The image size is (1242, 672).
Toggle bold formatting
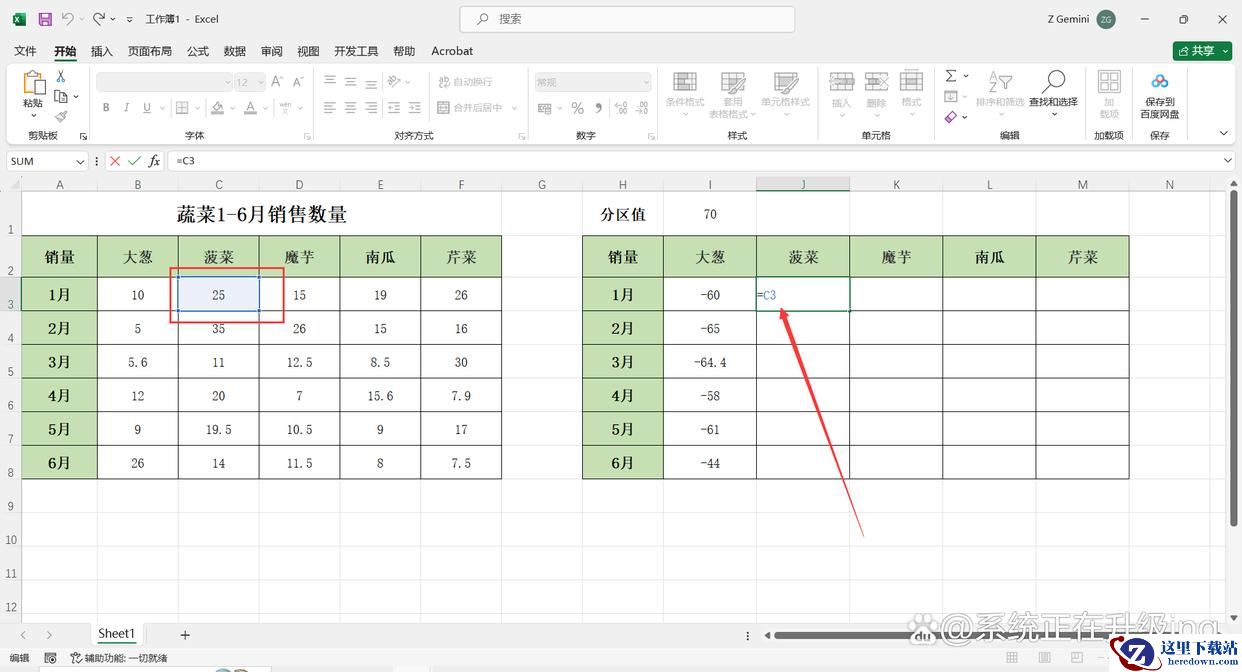coord(106,108)
